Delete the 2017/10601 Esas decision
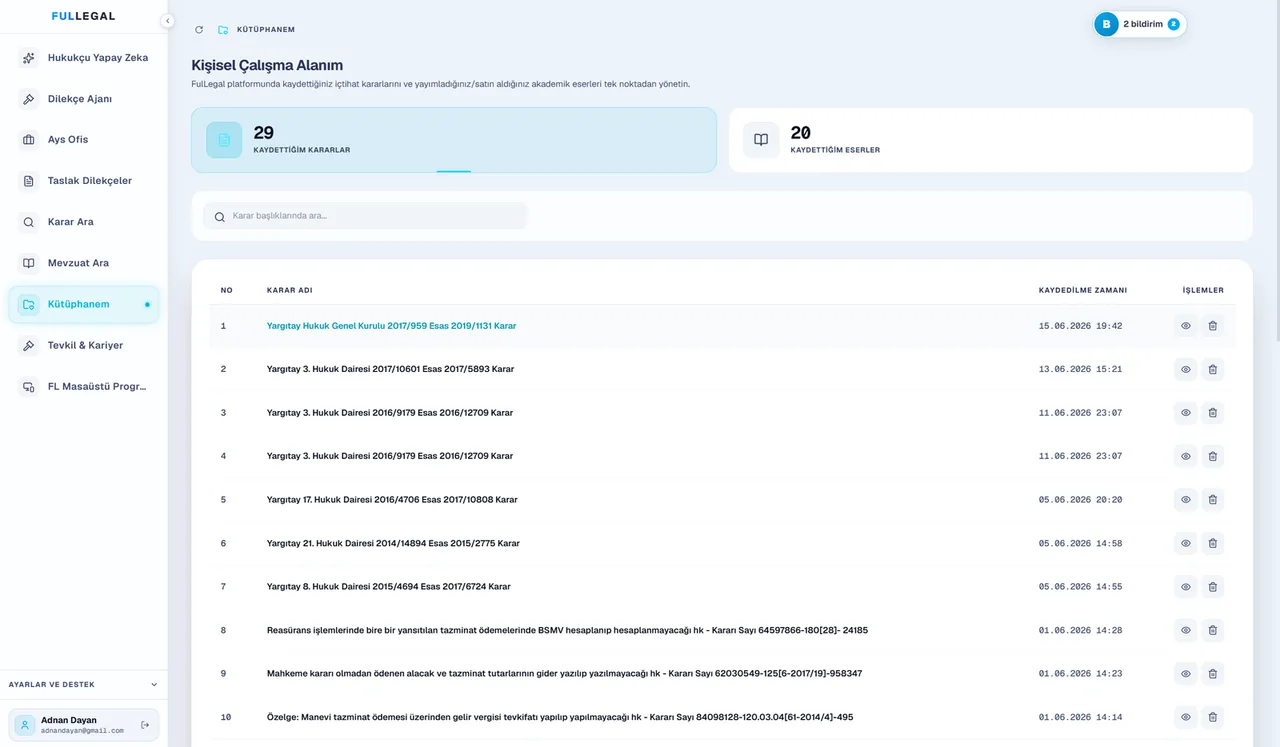The width and height of the screenshot is (1280, 747). pyautogui.click(x=1213, y=369)
